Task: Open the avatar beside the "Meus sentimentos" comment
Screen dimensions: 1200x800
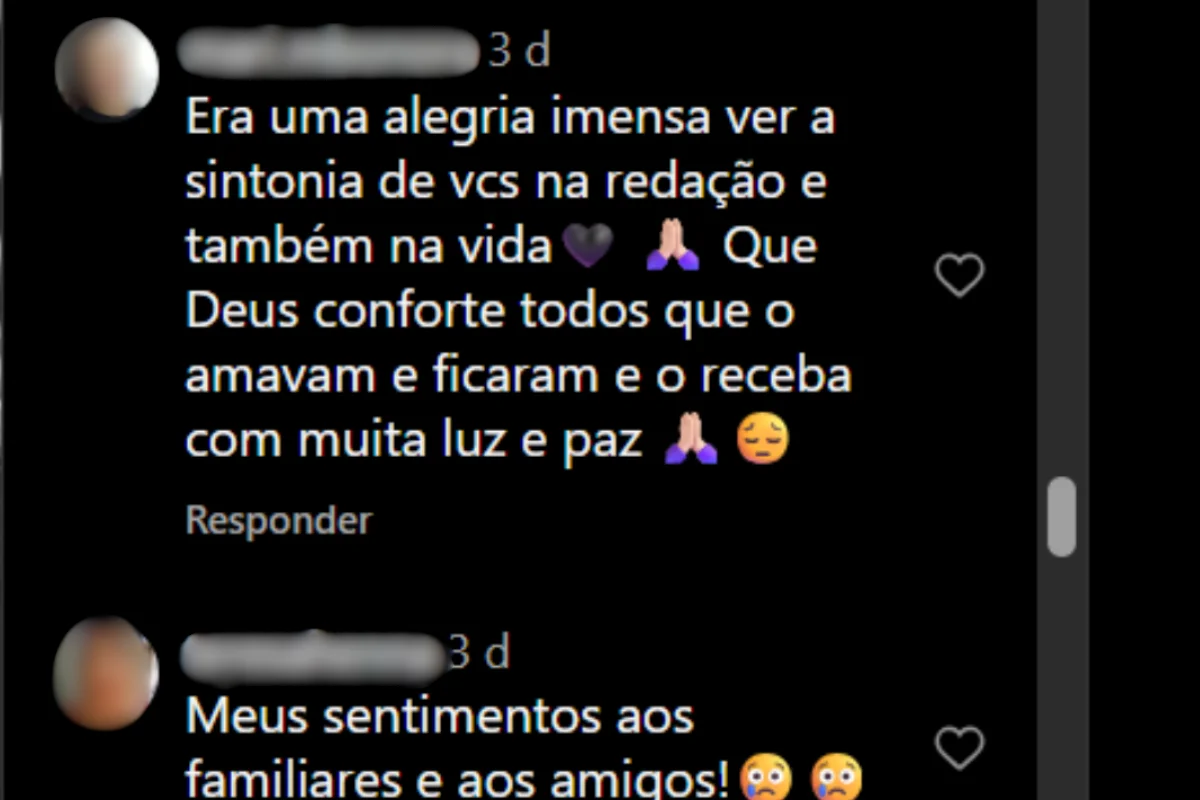Action: point(106,672)
